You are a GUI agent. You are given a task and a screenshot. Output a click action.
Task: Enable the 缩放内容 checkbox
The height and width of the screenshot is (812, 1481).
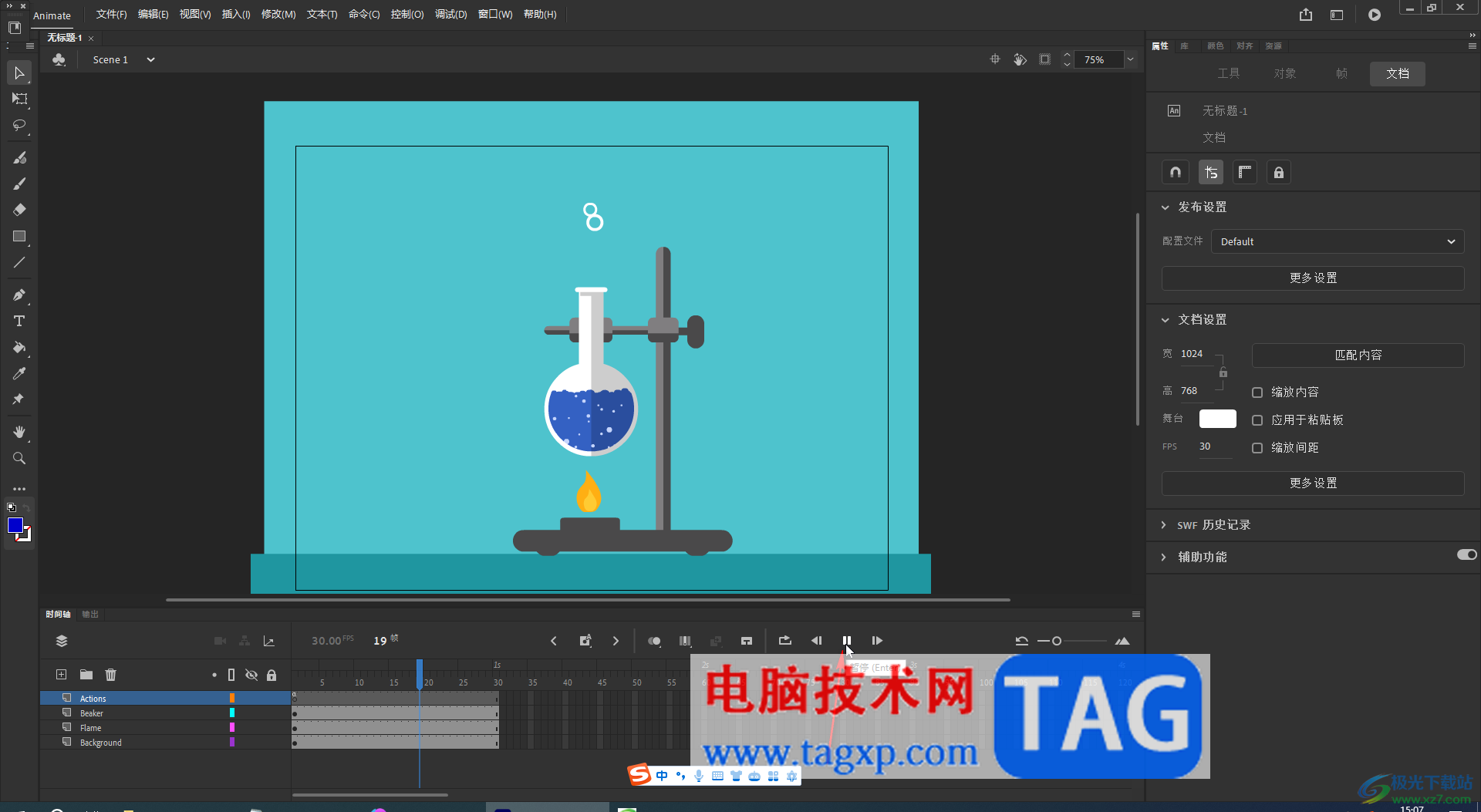point(1257,393)
